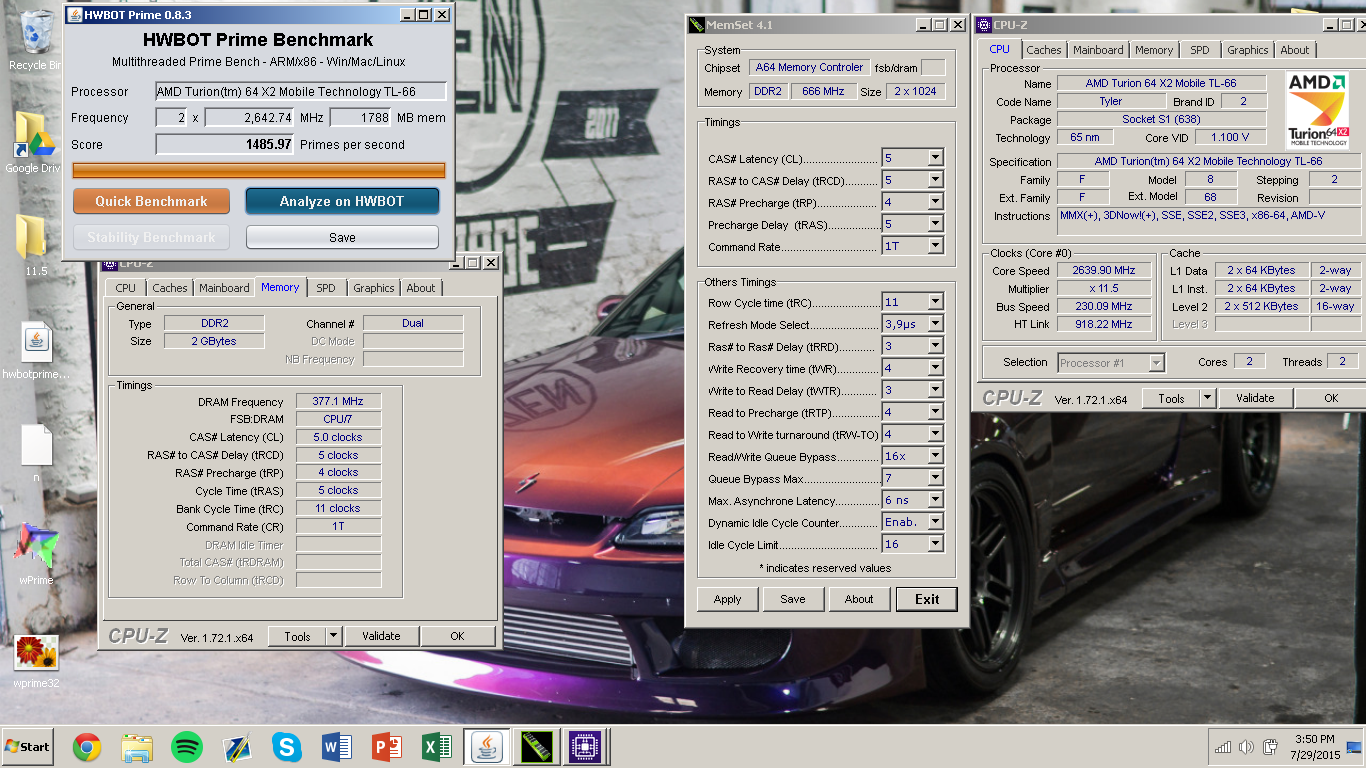Click Analyze on HWBOT button
Screen dimensions: 1366x768
pyautogui.click(x=342, y=201)
